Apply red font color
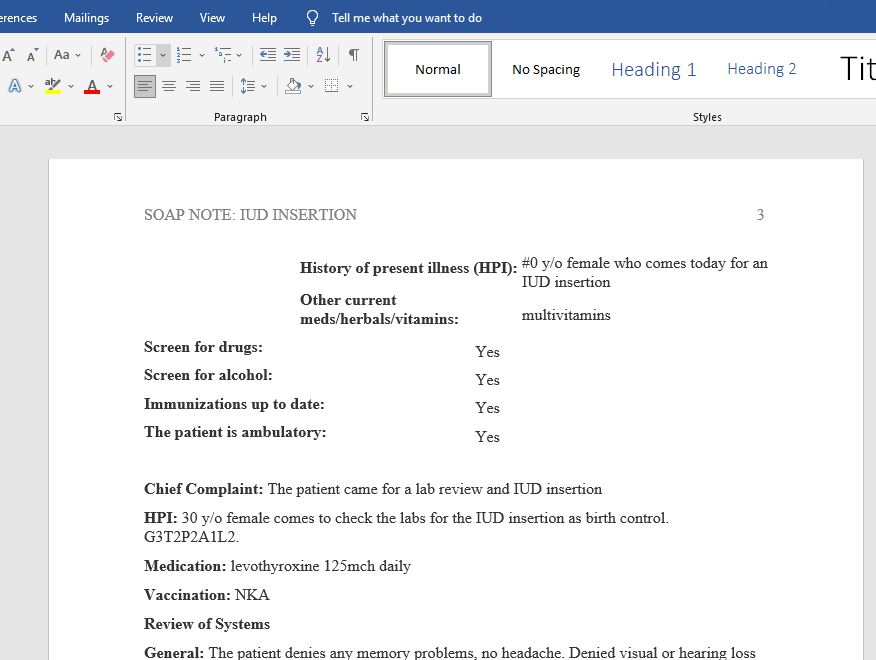876x660 pixels. pos(92,86)
